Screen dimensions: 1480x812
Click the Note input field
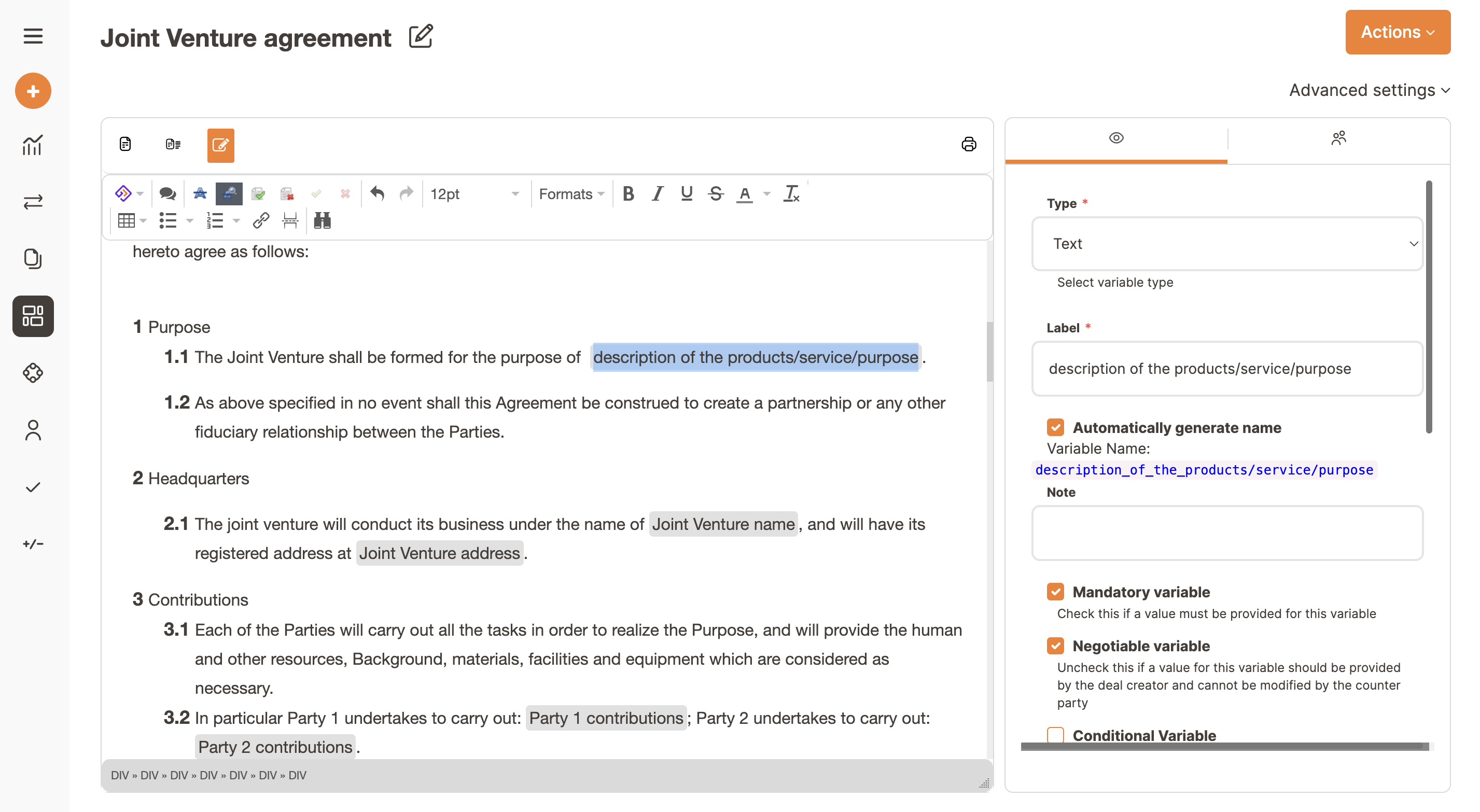[x=1227, y=533]
